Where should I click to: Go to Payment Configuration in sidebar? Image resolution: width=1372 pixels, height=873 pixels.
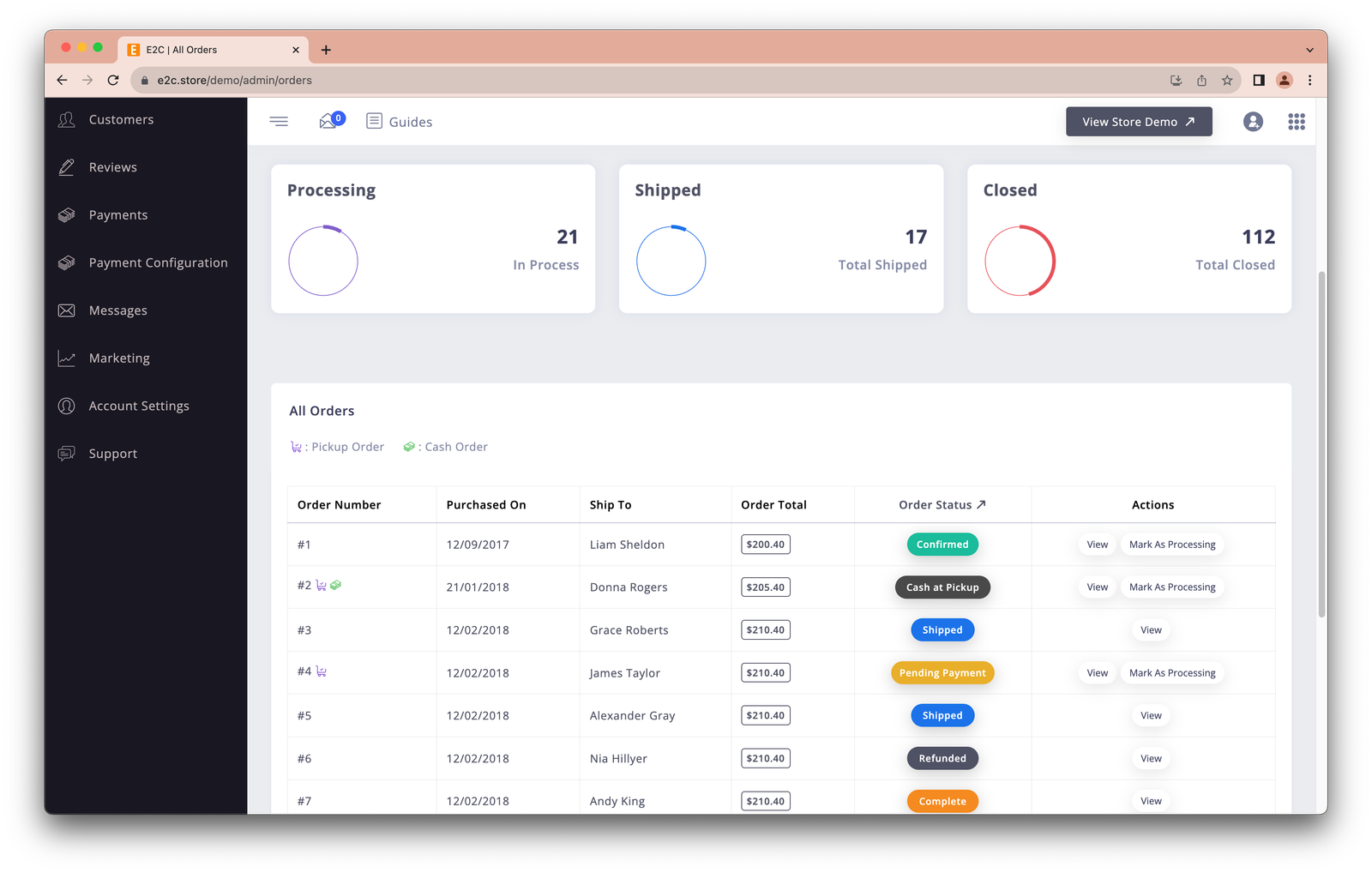(x=158, y=263)
